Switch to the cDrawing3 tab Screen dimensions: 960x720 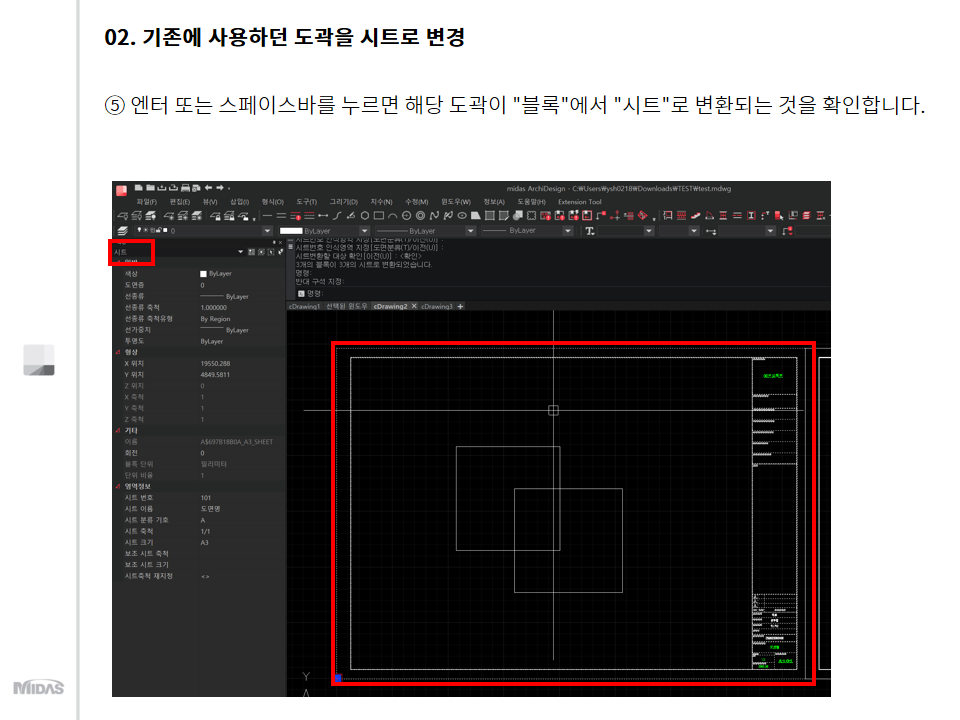pyautogui.click(x=437, y=307)
